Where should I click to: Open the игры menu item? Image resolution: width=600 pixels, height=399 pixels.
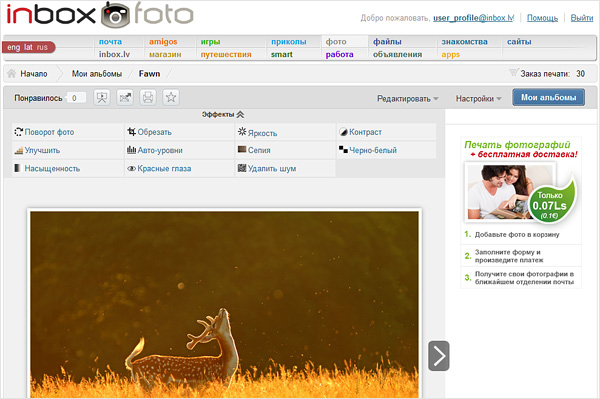(210, 41)
